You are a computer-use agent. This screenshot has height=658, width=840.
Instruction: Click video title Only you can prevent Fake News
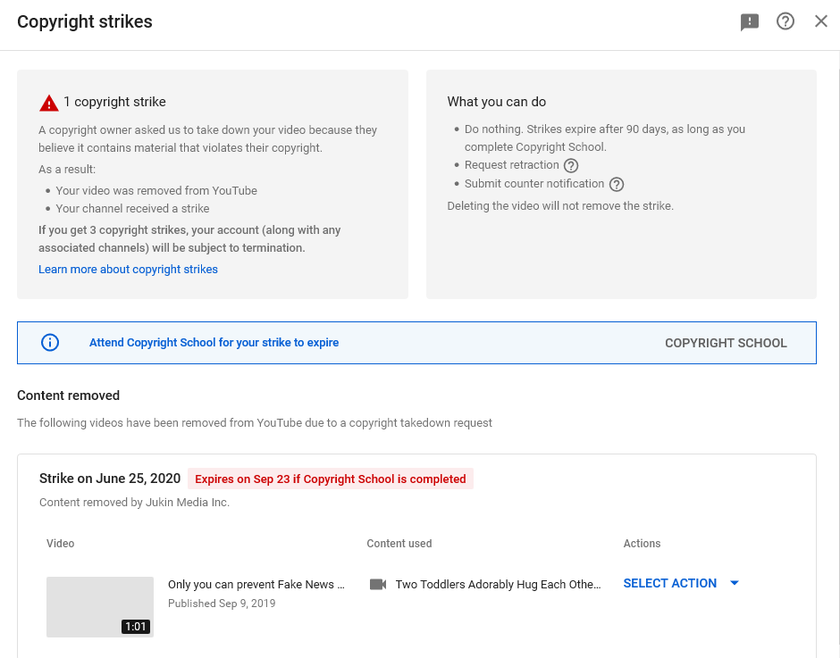click(x=256, y=584)
